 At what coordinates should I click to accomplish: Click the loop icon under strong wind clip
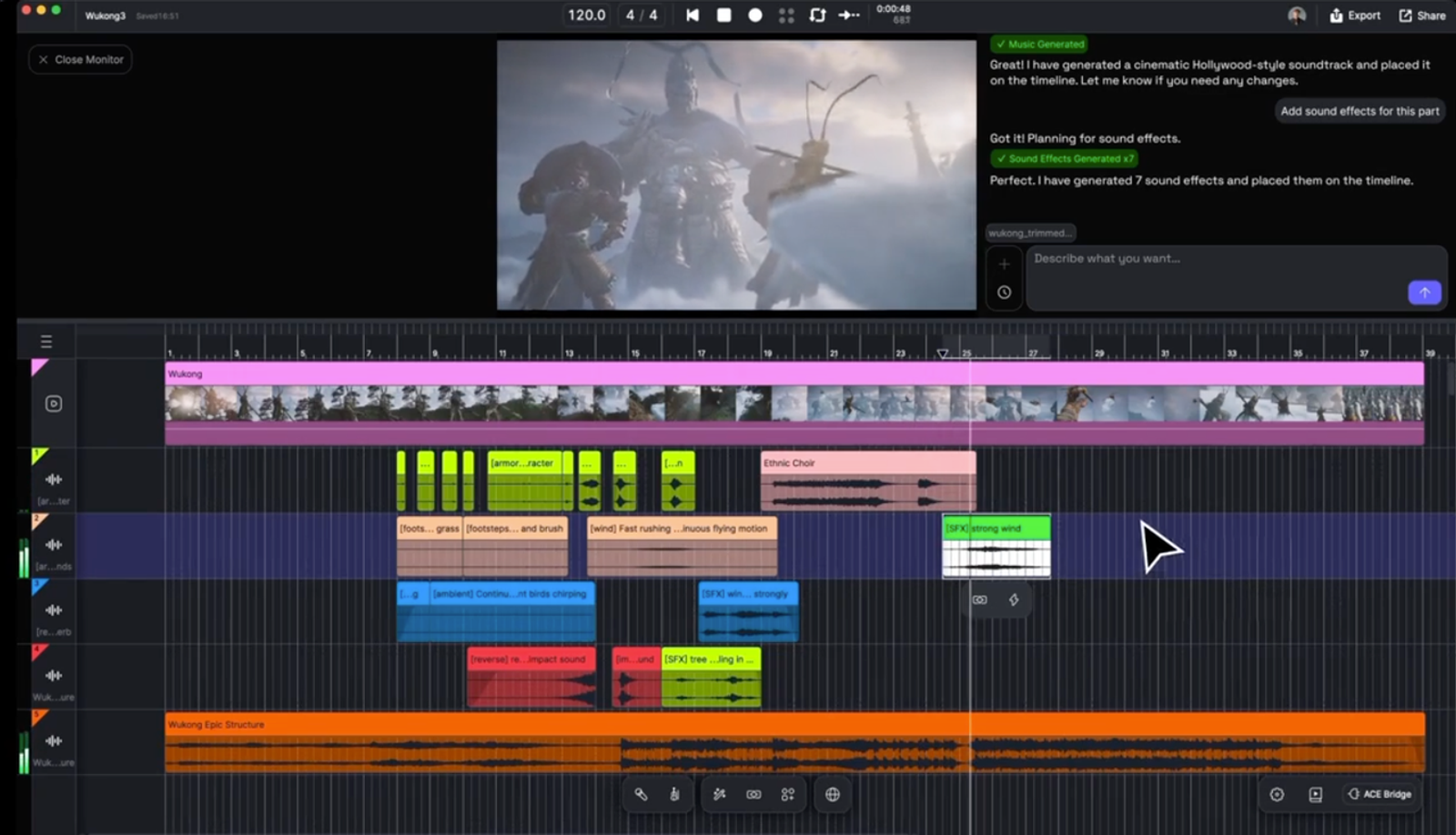[x=980, y=599]
